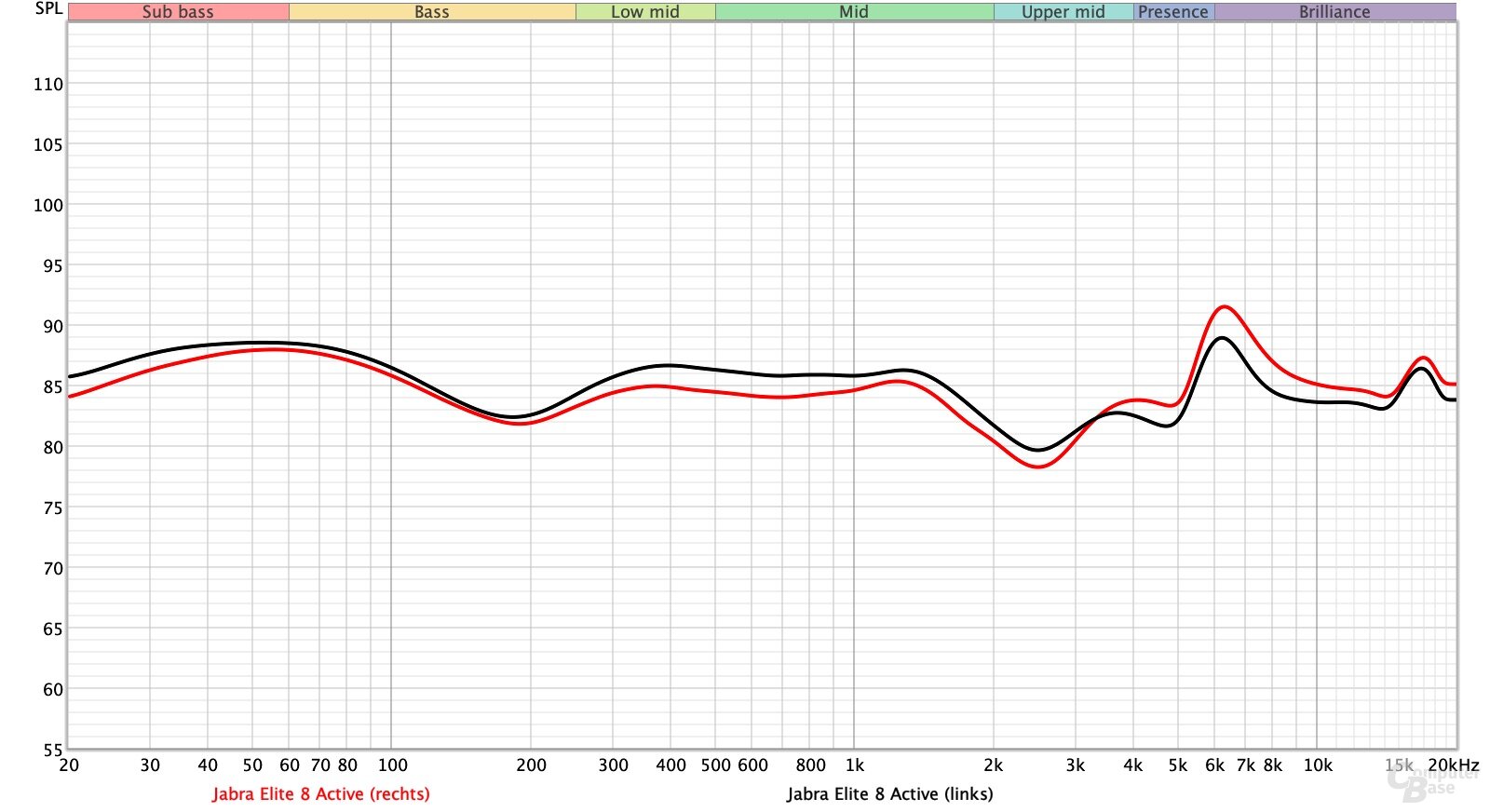This screenshot has height=812, width=1490.
Task: Select the Mid frequency band header
Action: (x=854, y=12)
